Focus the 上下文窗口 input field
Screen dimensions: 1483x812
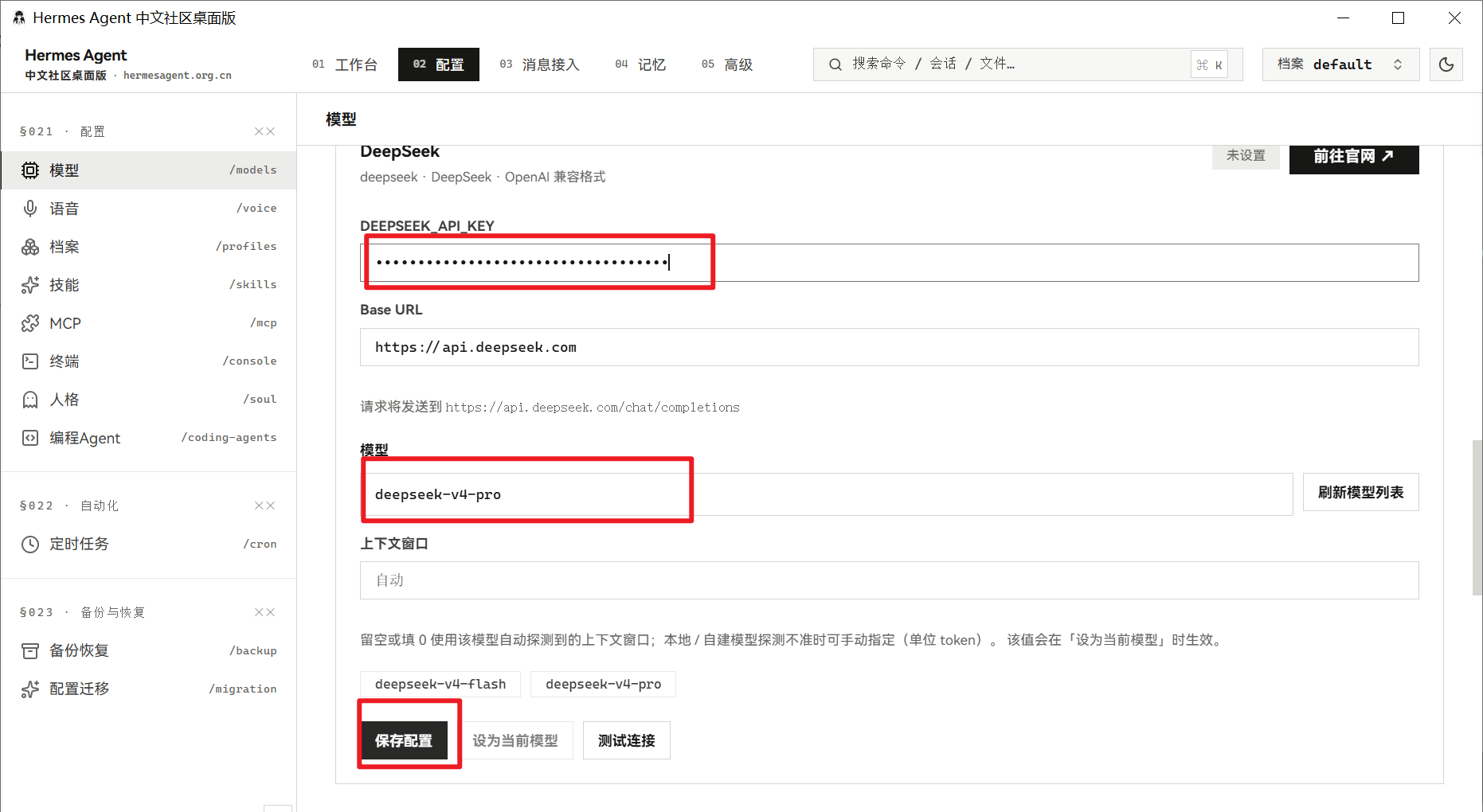890,580
